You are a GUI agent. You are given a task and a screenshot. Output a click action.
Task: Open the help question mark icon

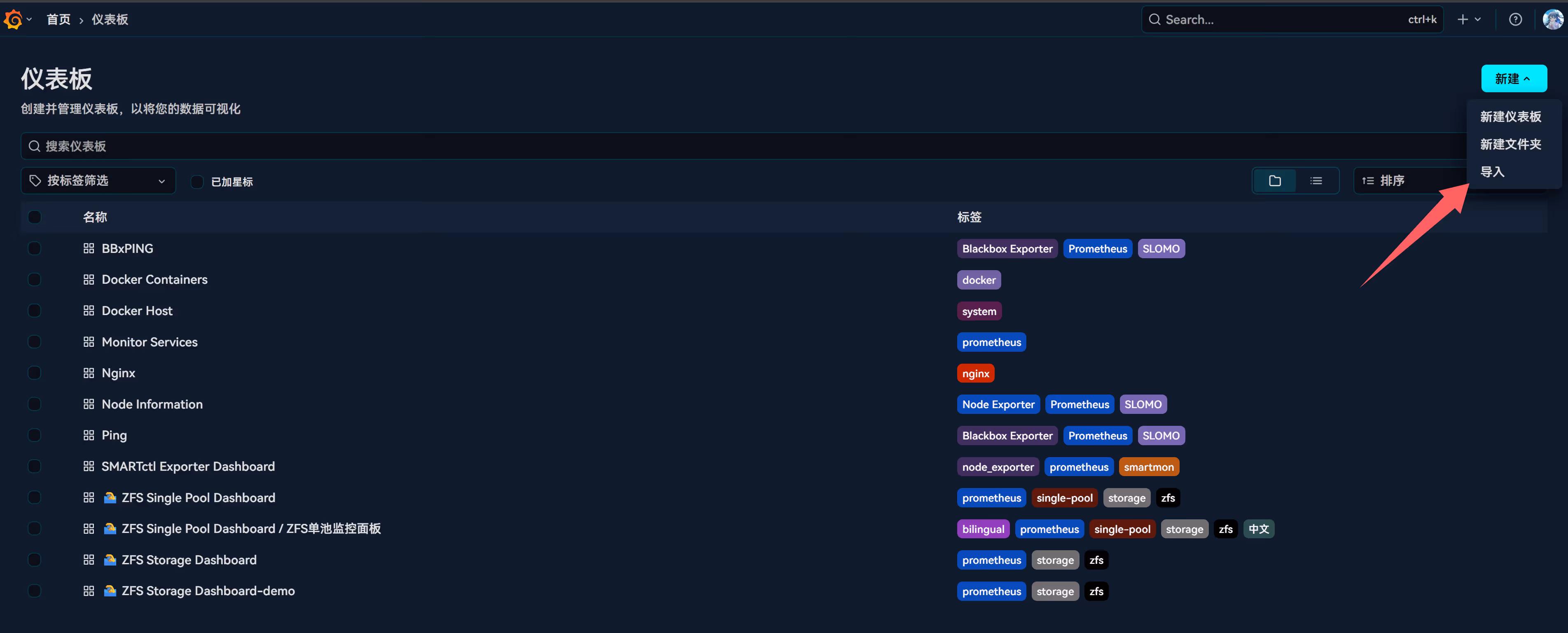coord(1515,19)
